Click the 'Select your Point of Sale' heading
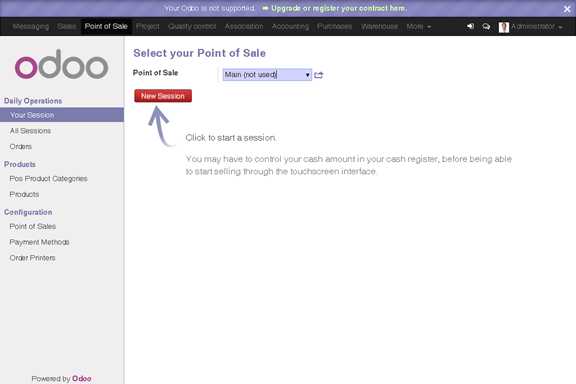 (199, 53)
